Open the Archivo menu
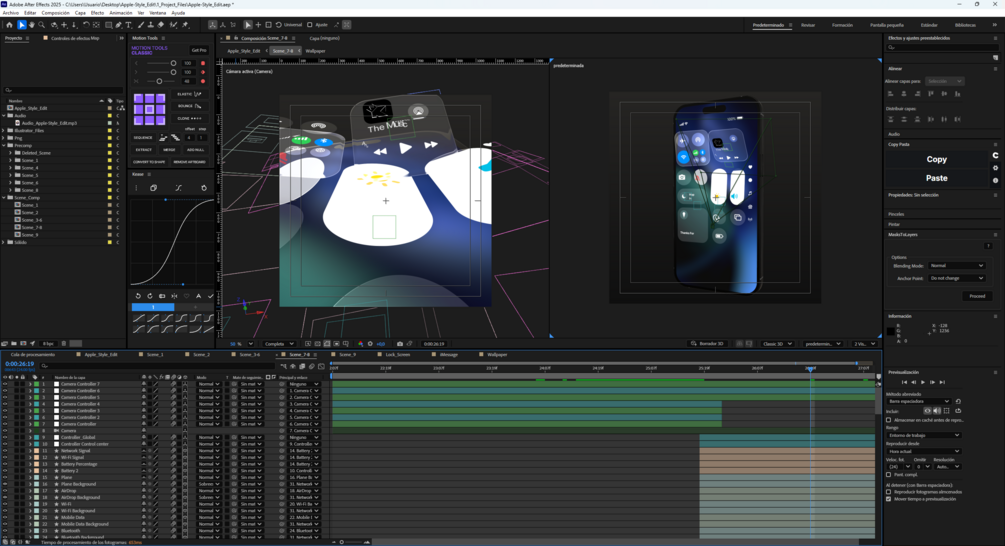 pyautogui.click(x=10, y=13)
